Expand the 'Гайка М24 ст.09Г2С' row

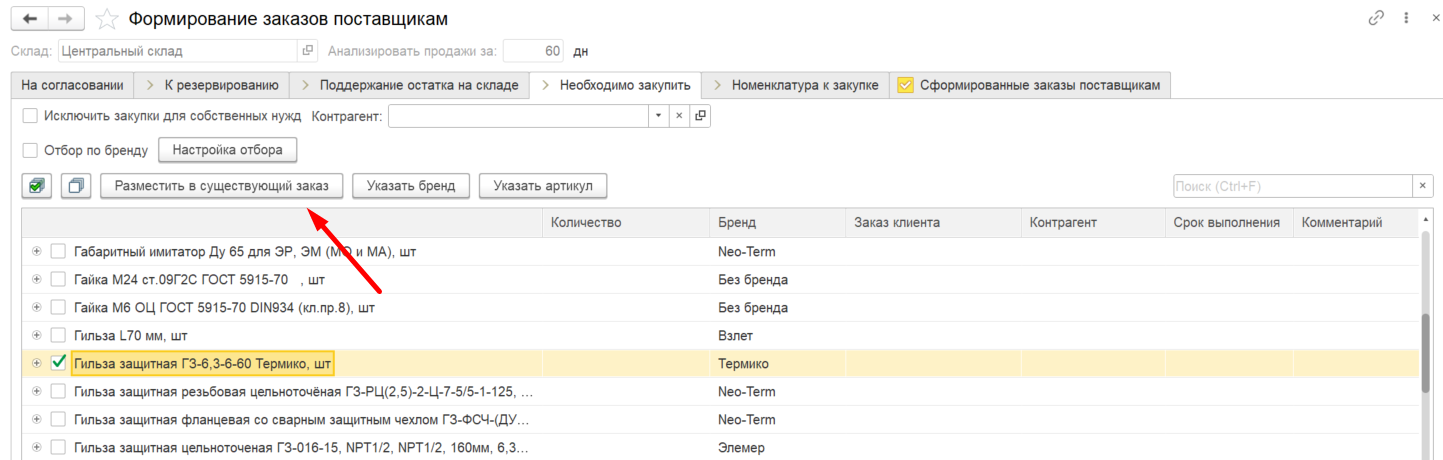pyautogui.click(x=37, y=279)
